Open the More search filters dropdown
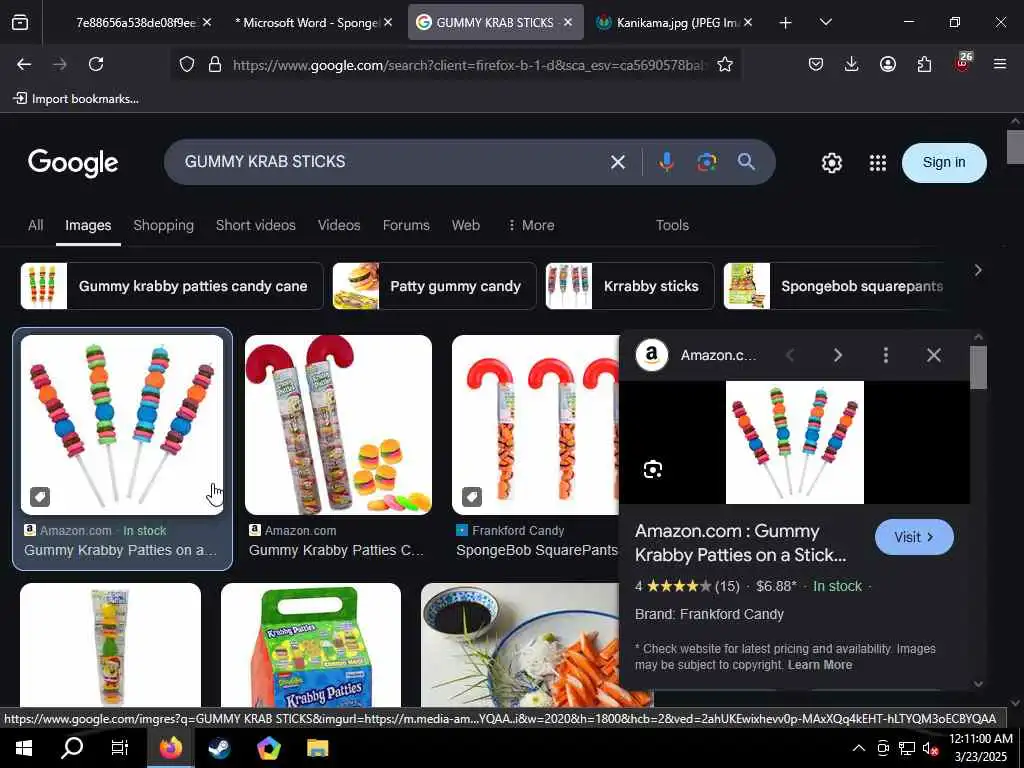This screenshot has height=768, width=1024. (531, 225)
